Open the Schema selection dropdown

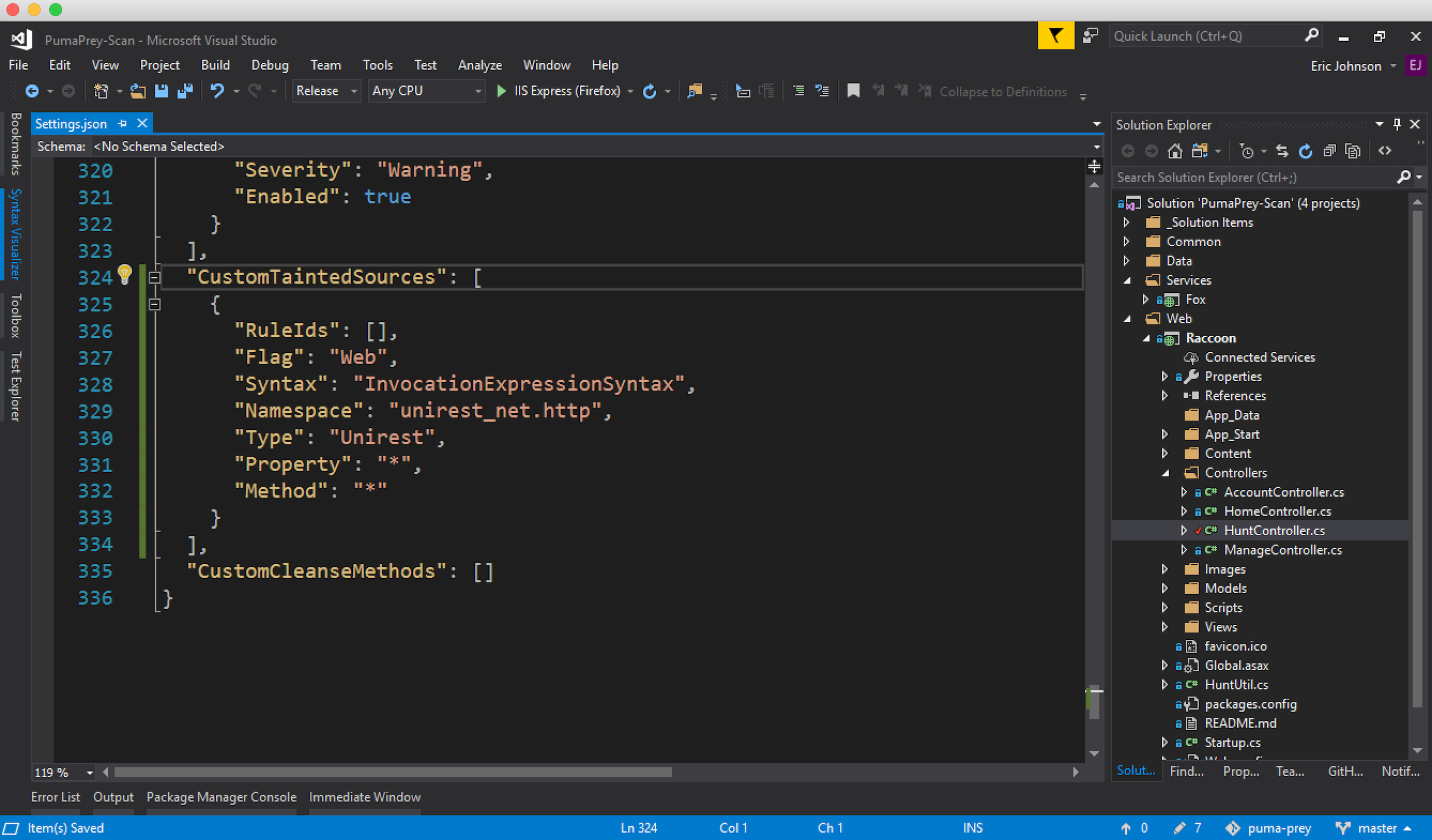pos(1097,147)
